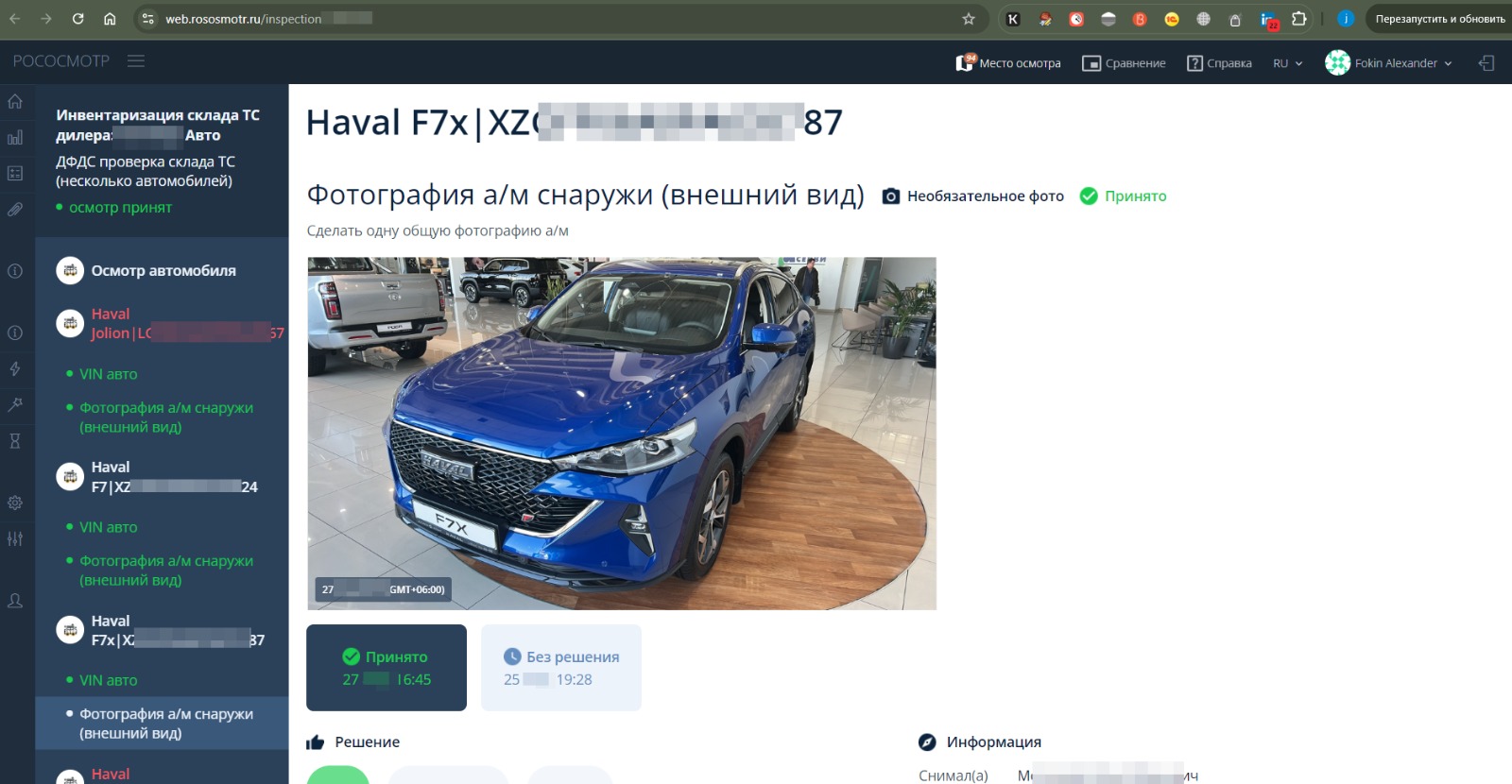Viewport: 1512px width, 784px height.
Task: Select the Без решения 19:28 card
Action: [561, 668]
